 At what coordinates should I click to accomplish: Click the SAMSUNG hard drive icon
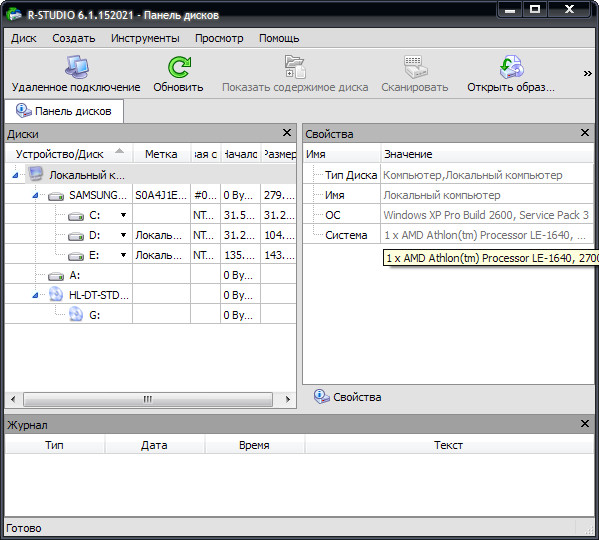[56, 196]
